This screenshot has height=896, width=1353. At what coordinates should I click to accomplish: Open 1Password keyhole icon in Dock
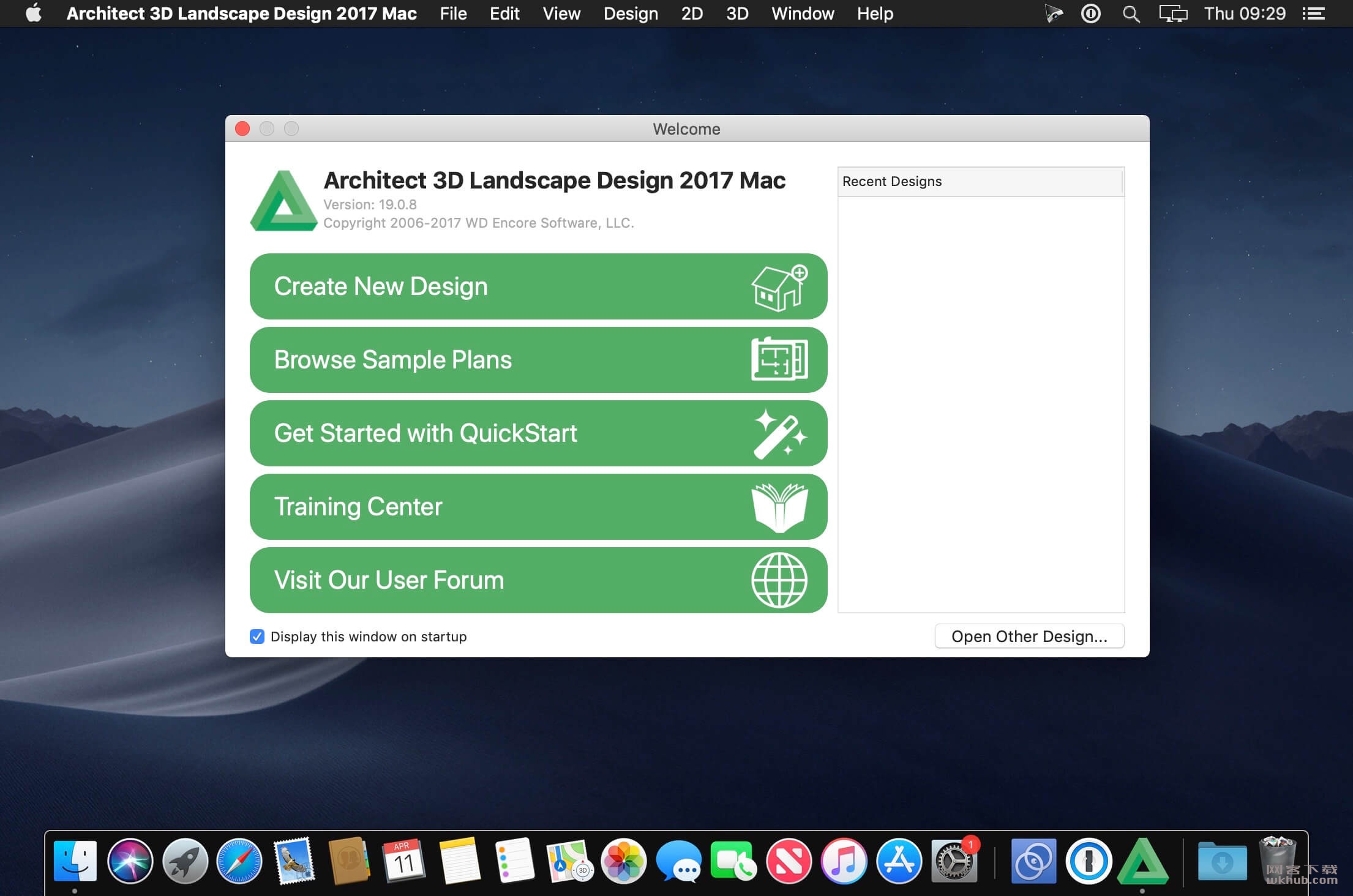coord(1089,861)
